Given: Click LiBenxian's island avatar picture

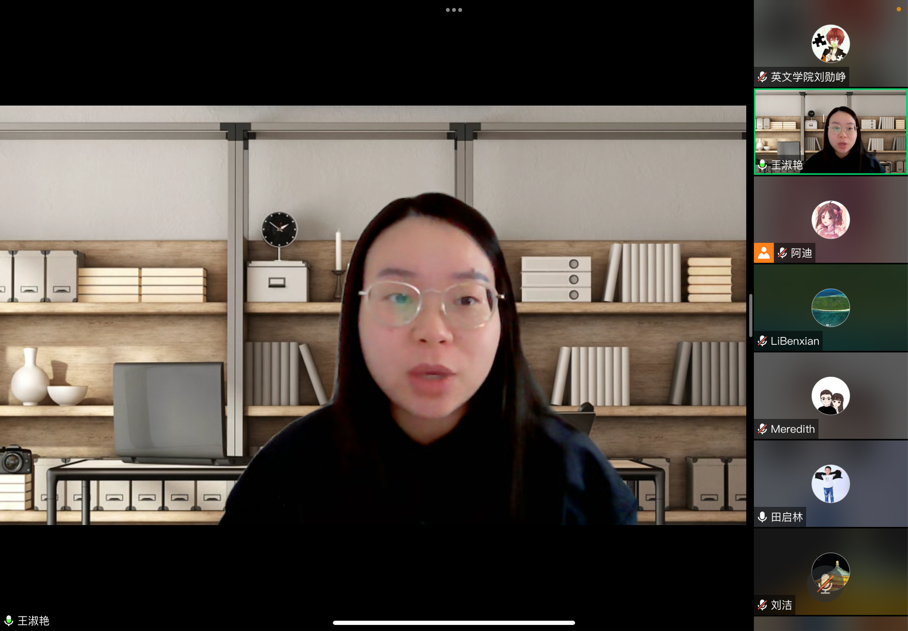Looking at the screenshot, I should tap(830, 308).
